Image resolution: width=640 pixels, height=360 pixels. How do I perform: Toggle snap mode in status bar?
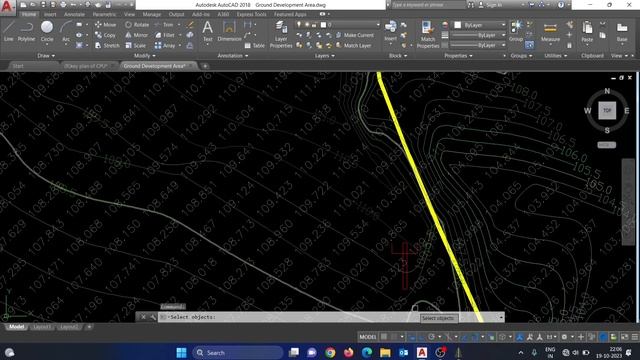pos(394,337)
